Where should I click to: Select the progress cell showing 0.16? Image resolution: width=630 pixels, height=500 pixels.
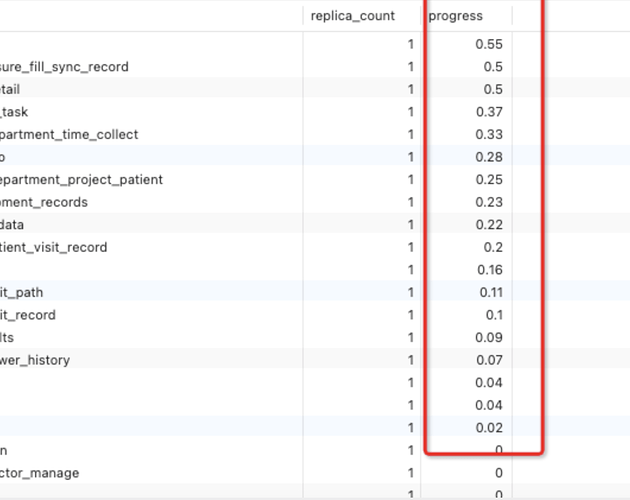[466, 270]
